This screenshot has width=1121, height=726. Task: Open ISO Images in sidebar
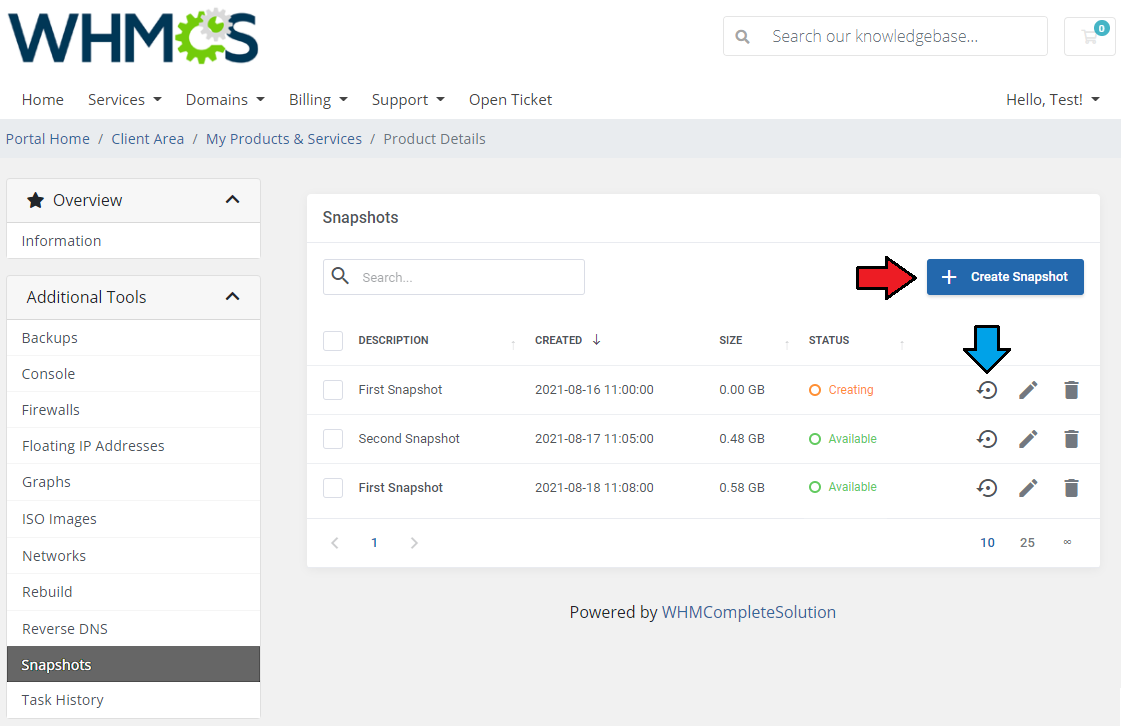133,519
